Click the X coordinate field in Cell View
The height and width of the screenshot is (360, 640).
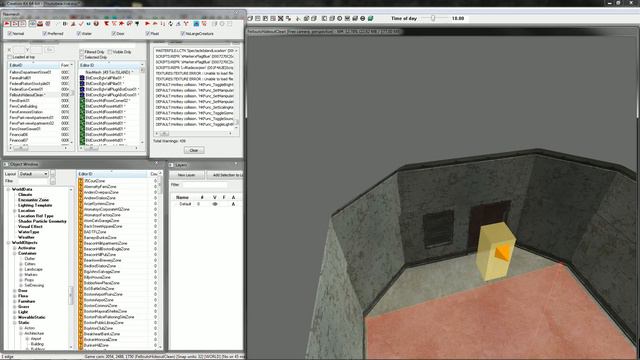(x=18, y=50)
